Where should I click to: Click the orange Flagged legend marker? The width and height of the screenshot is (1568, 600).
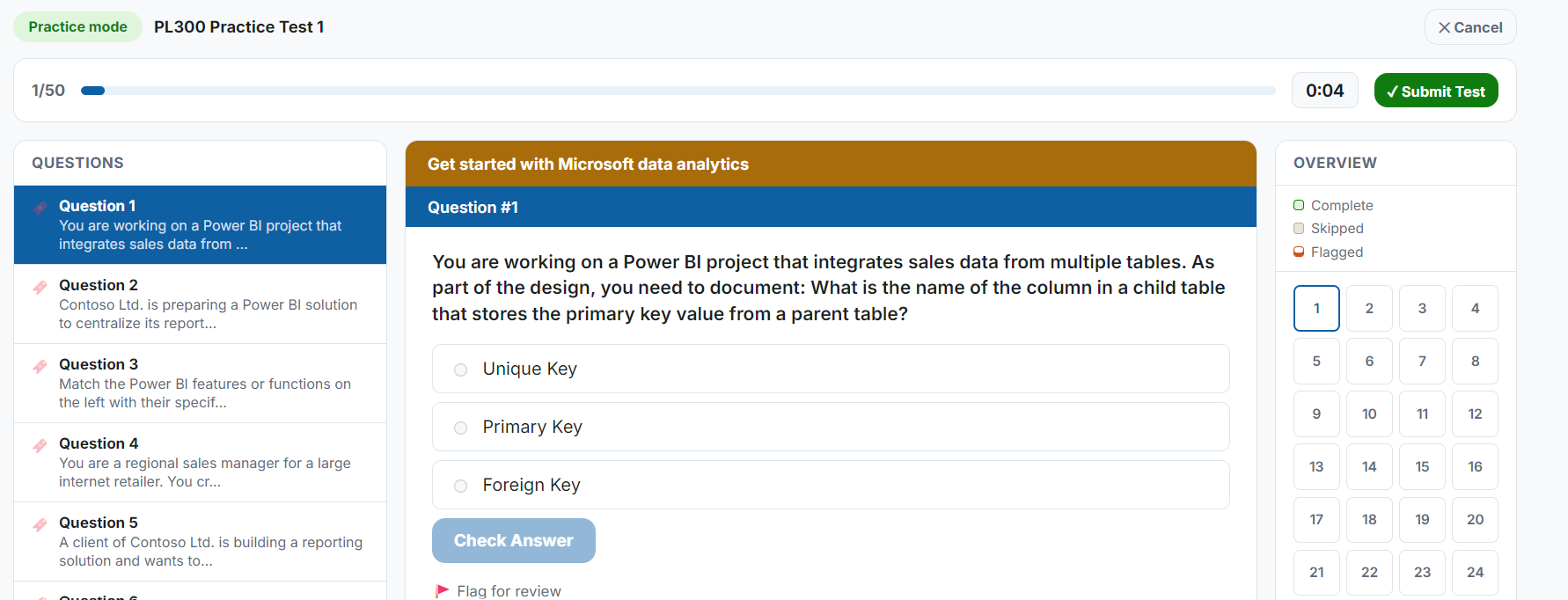coord(1299,252)
